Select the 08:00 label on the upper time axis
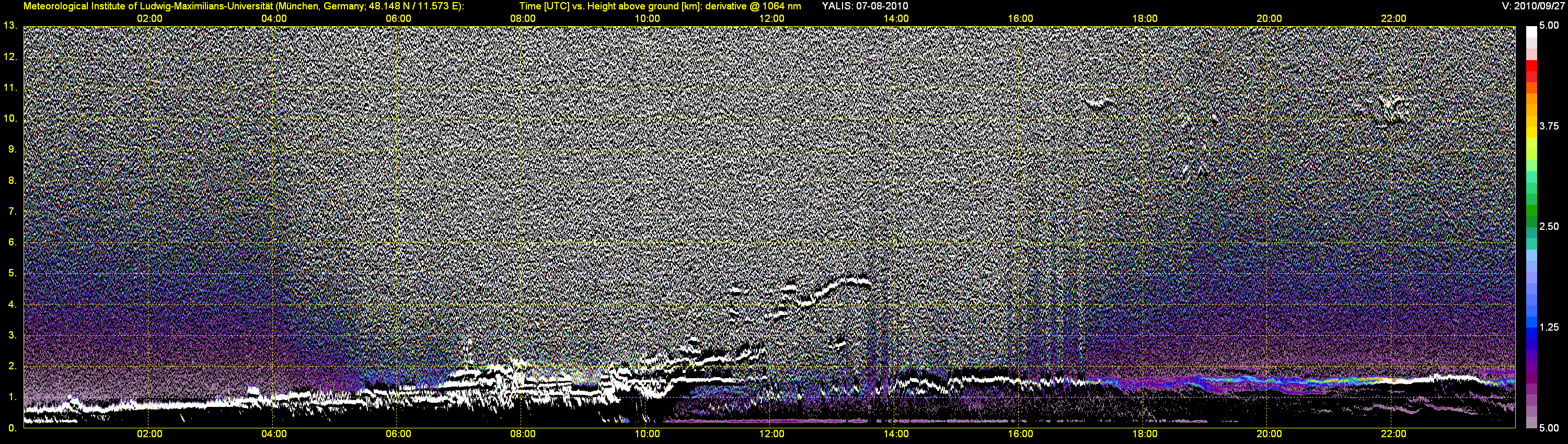The image size is (1568, 444). [523, 19]
